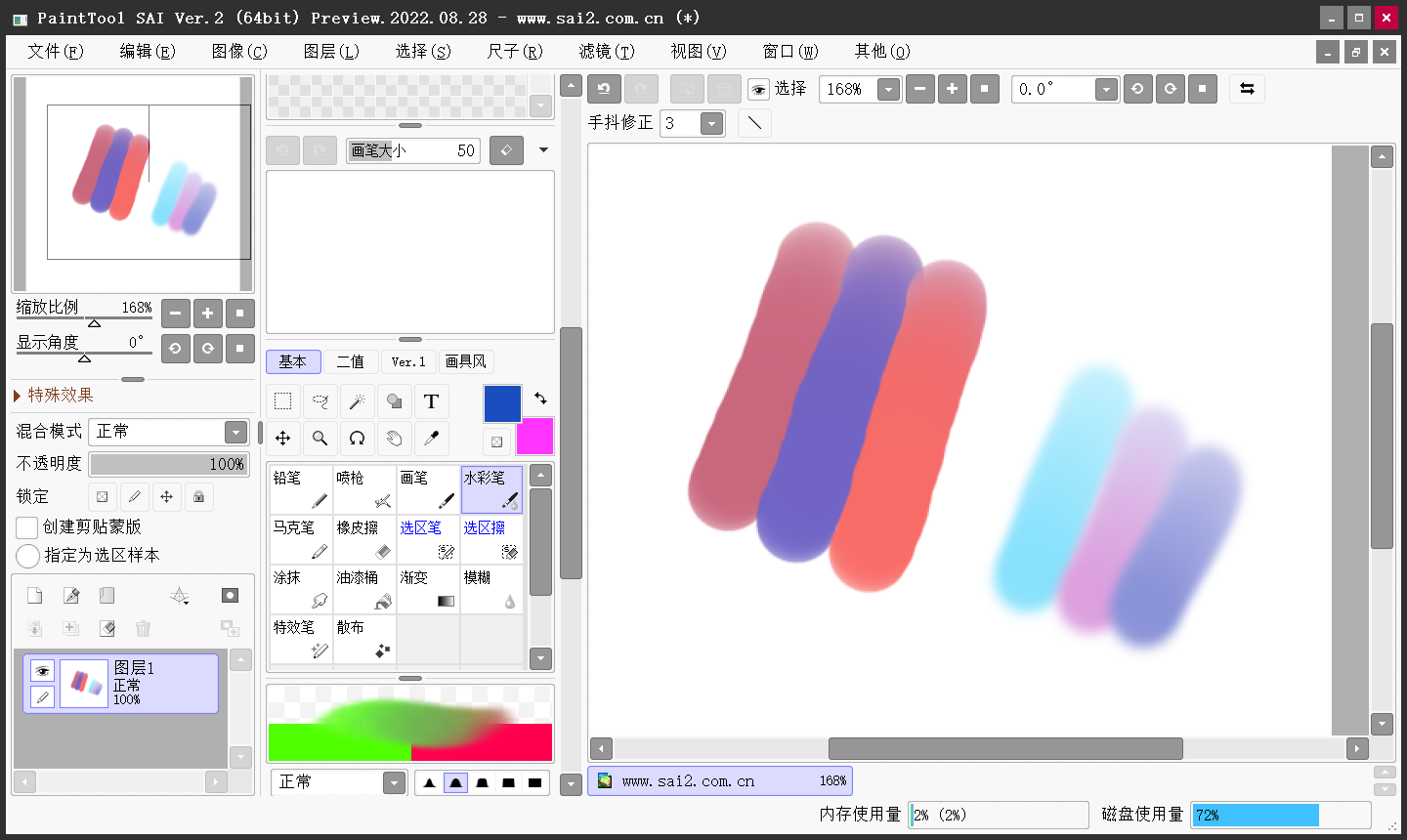Open the 文件 menu

point(56,51)
